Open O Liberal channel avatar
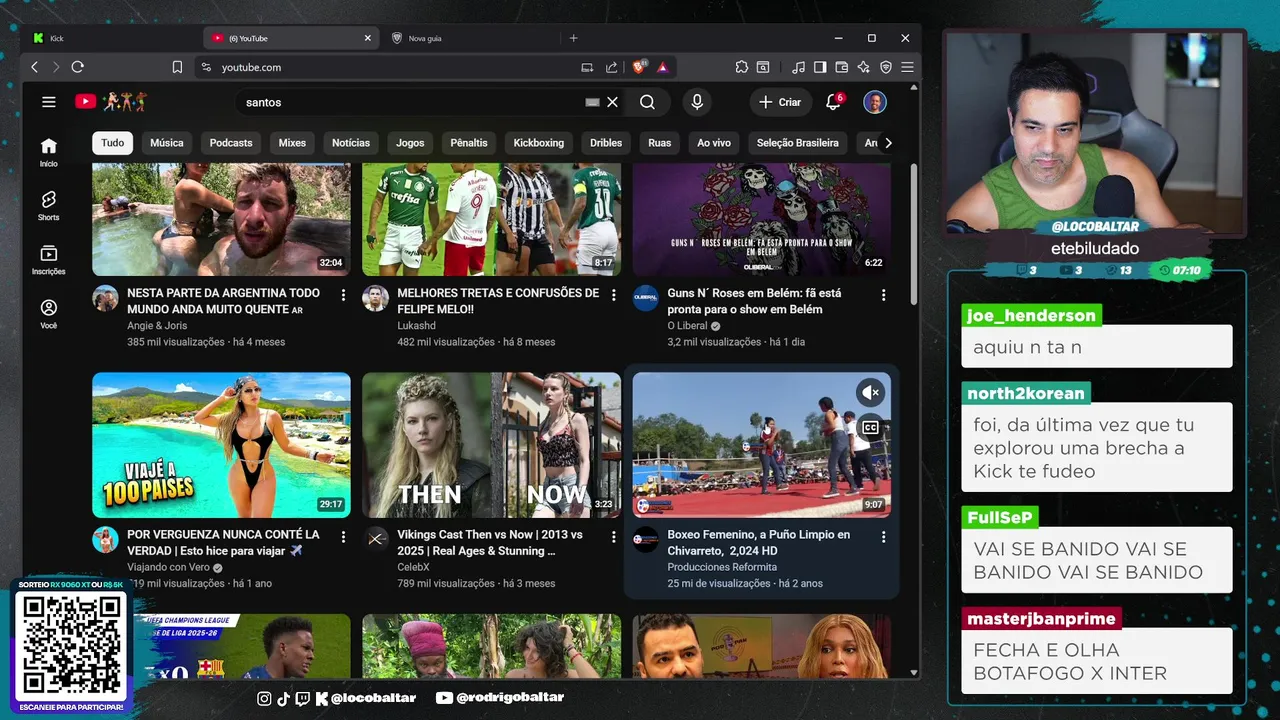This screenshot has width=1280, height=720. [645, 298]
